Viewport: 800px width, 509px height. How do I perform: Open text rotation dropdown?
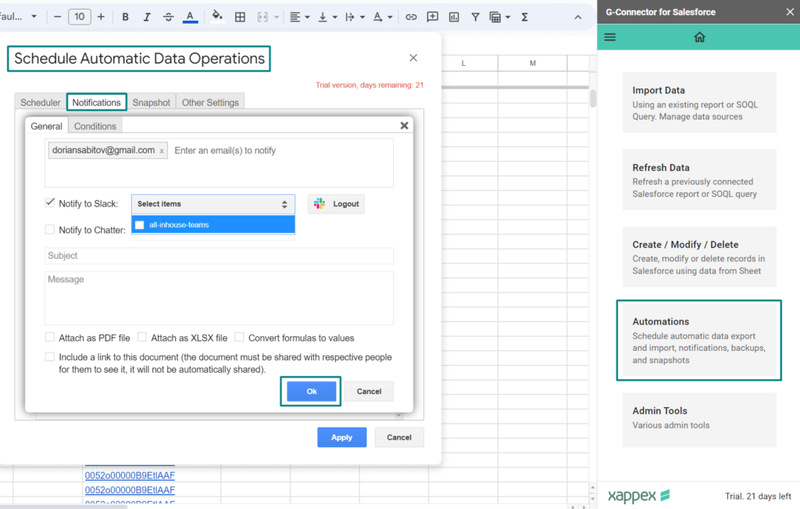coord(383,17)
